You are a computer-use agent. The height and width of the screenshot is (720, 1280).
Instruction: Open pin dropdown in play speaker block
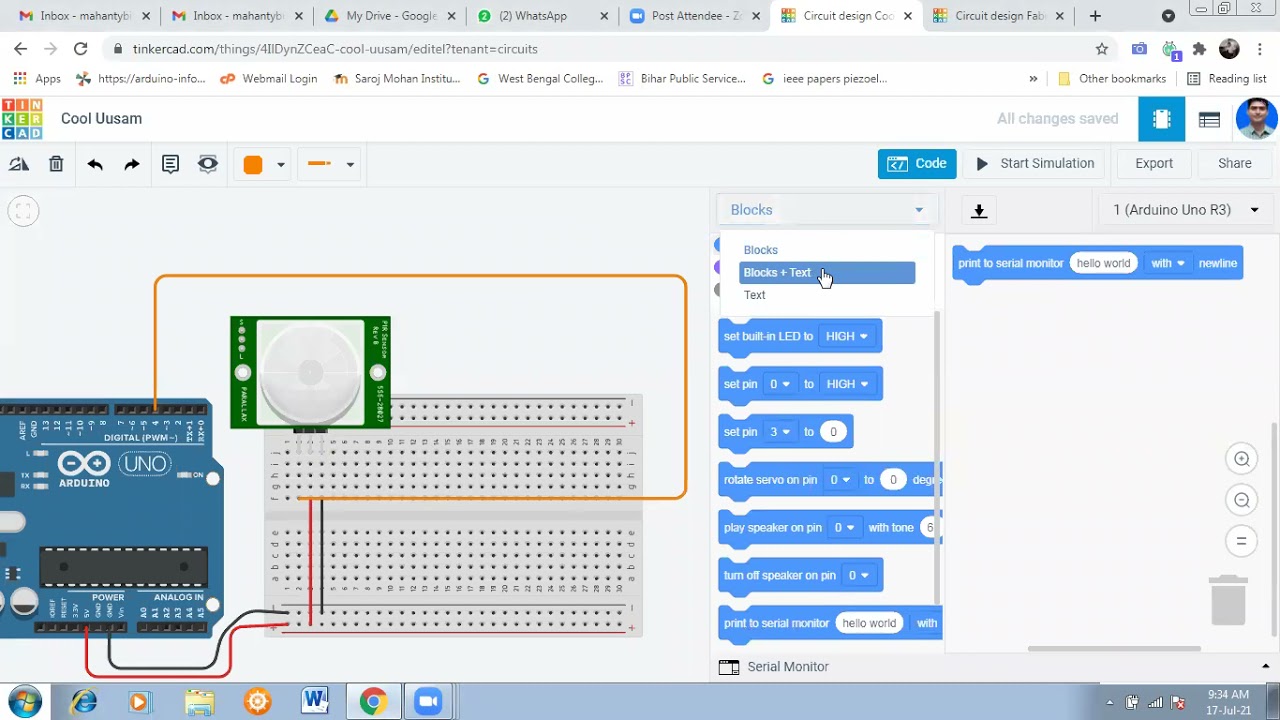point(844,528)
